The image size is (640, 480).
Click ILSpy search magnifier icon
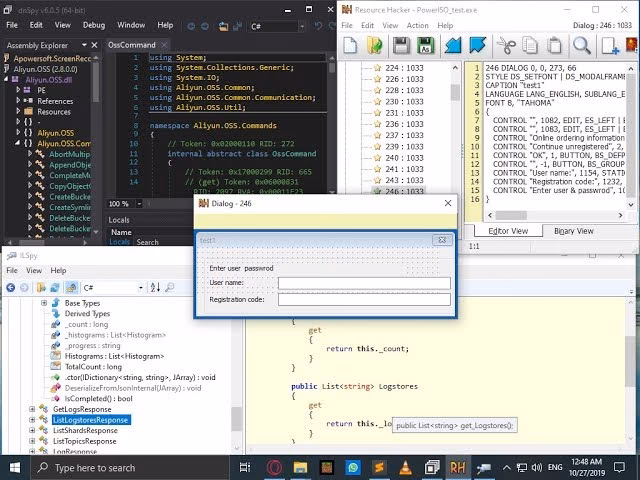pos(170,288)
